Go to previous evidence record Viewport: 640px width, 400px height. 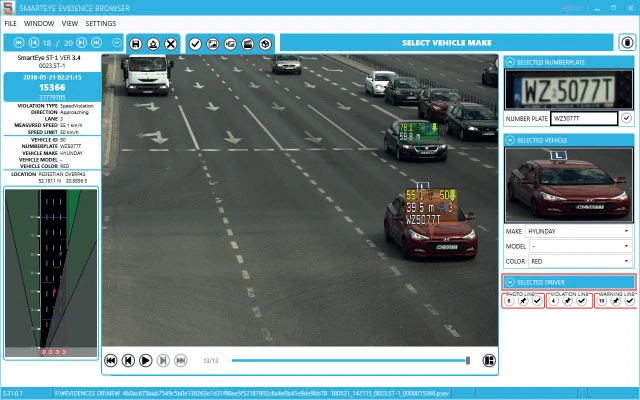click(x=34, y=42)
